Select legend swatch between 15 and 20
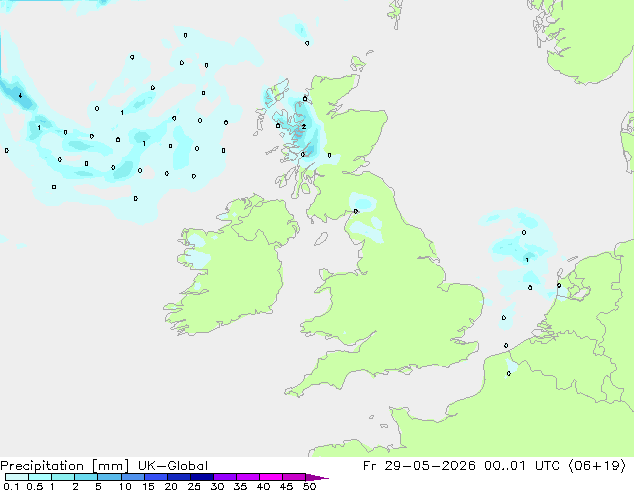This screenshot has width=634, height=490. [x=156, y=477]
